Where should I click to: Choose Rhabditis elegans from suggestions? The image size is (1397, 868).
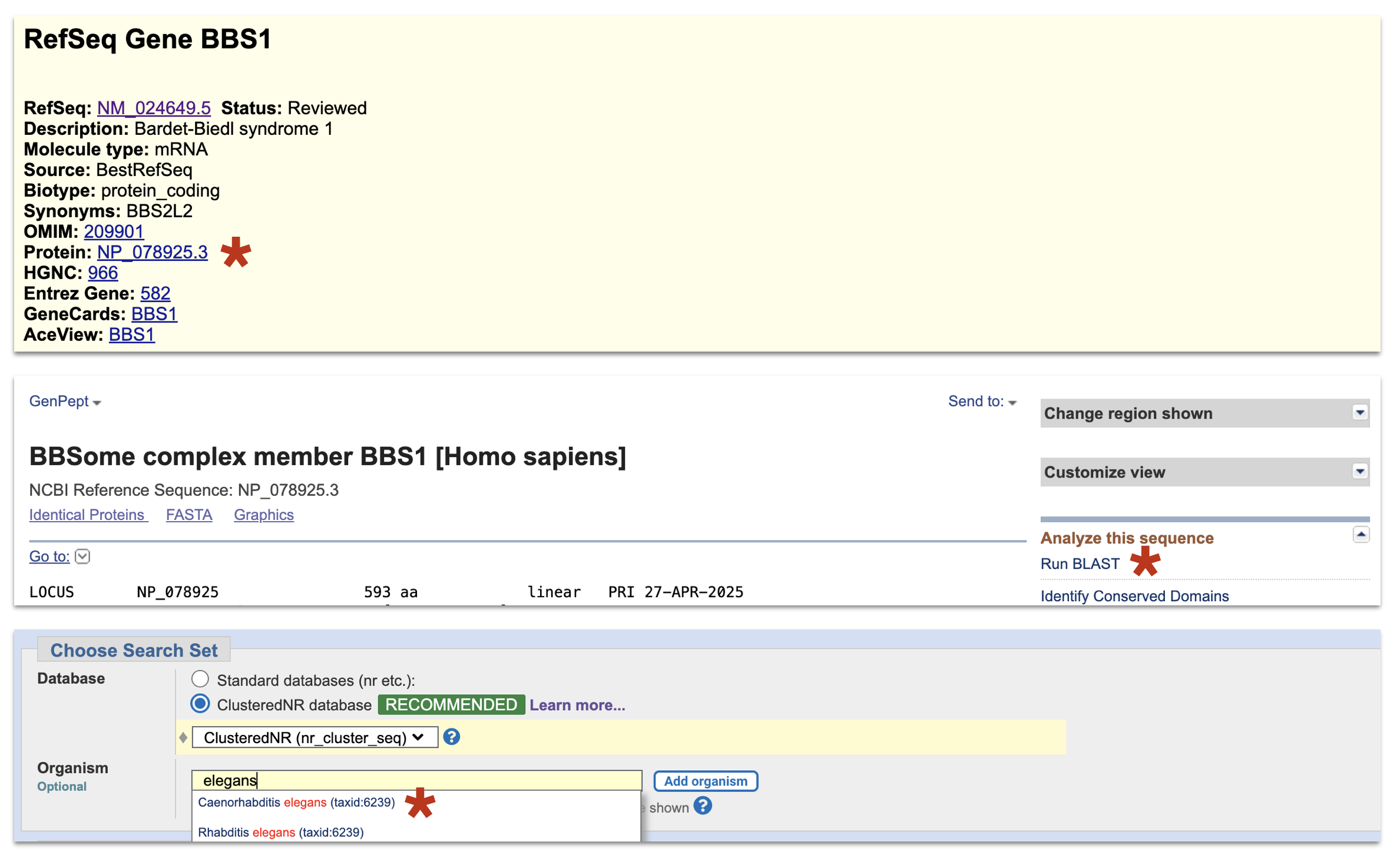pyautogui.click(x=280, y=832)
